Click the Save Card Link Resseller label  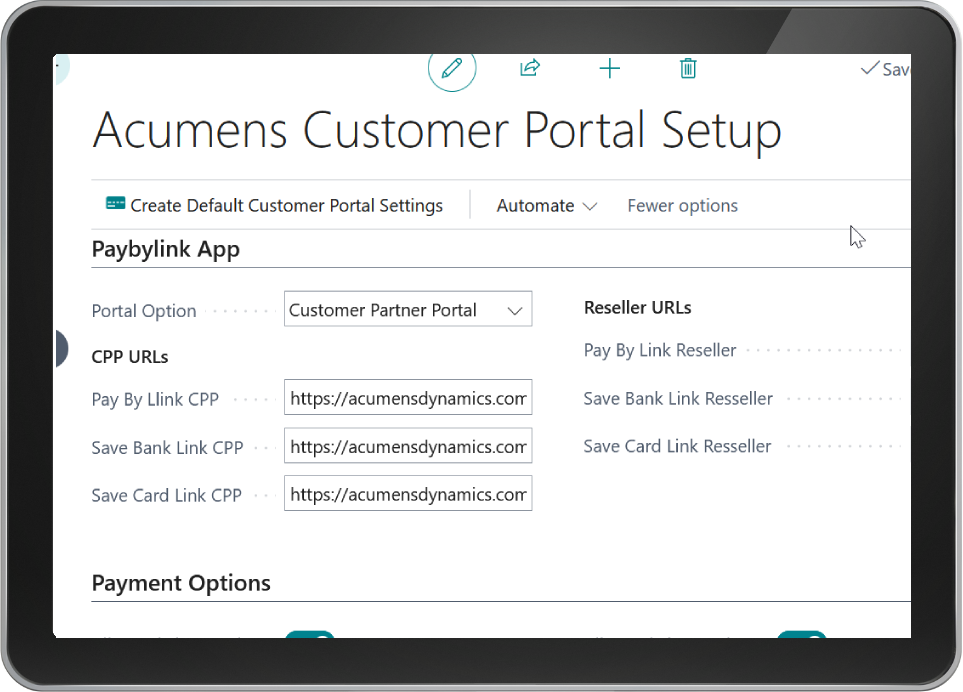[x=677, y=446]
